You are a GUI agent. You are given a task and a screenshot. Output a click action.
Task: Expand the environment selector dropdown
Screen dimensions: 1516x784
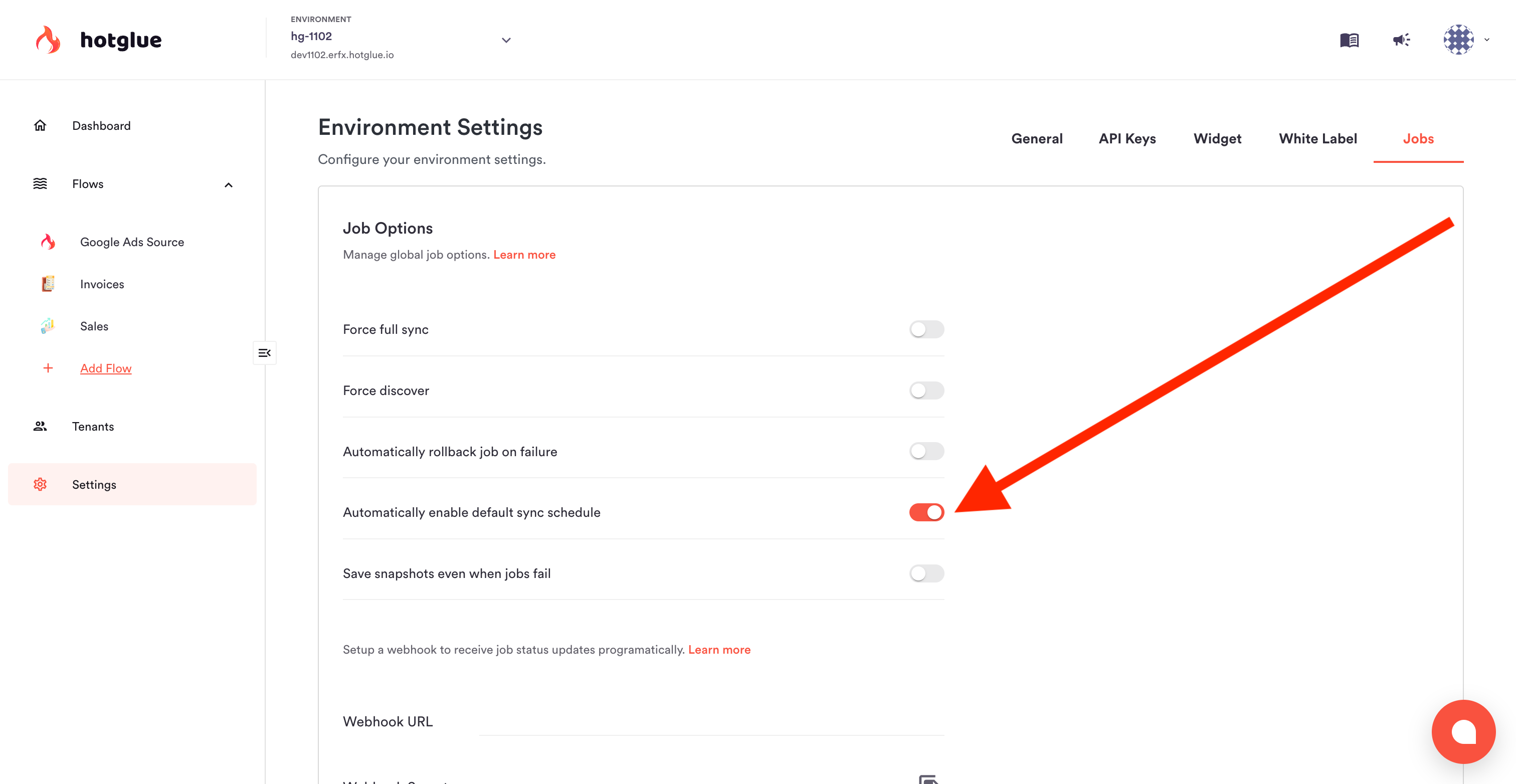(x=506, y=40)
